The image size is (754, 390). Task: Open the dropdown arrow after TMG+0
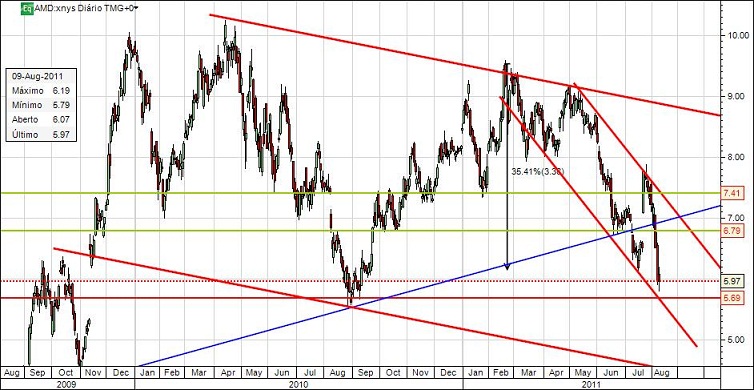137,8
